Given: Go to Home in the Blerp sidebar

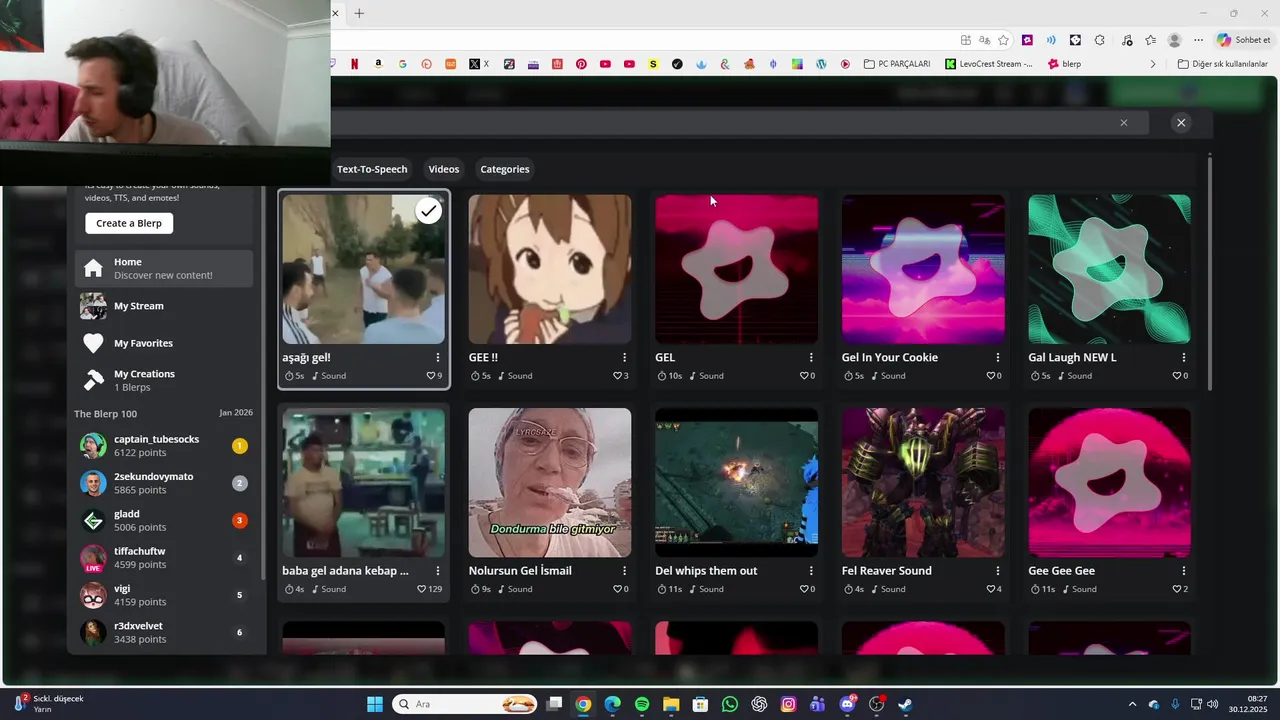Looking at the screenshot, I should (164, 268).
